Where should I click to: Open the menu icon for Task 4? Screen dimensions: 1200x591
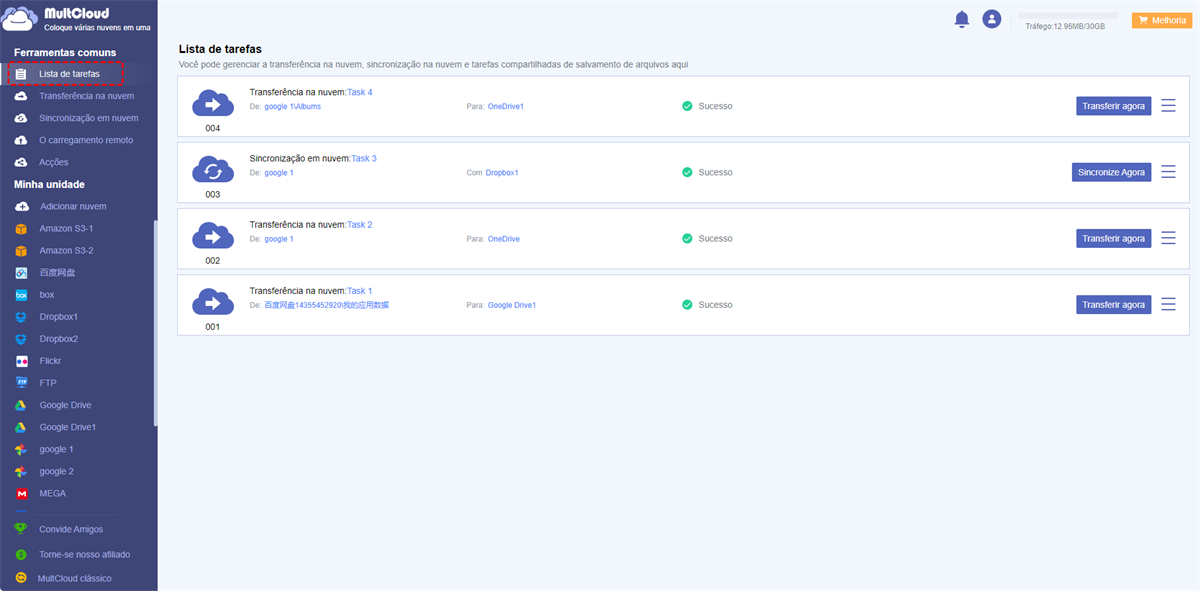pyautogui.click(x=1168, y=106)
